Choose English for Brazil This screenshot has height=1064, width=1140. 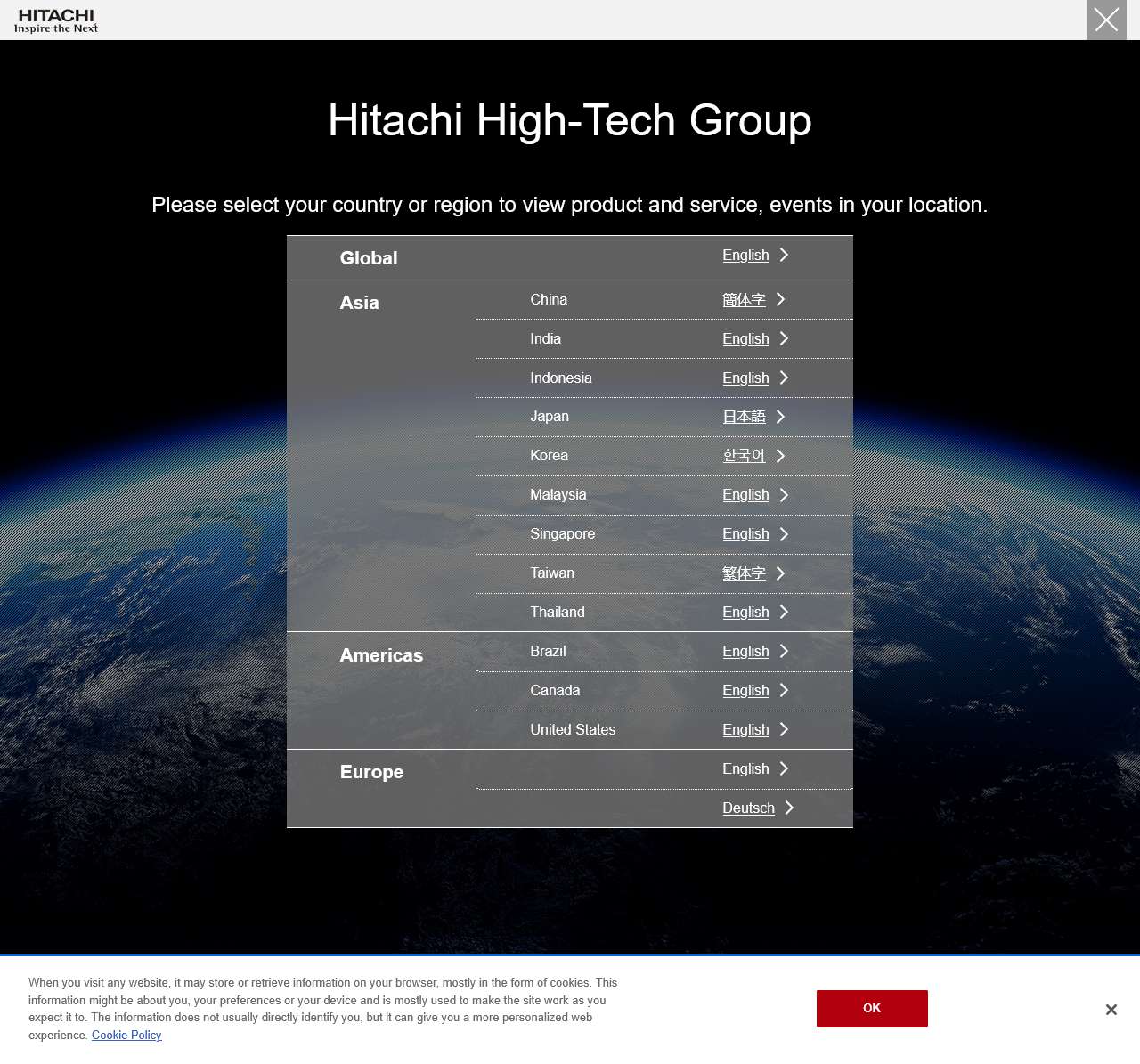[745, 651]
